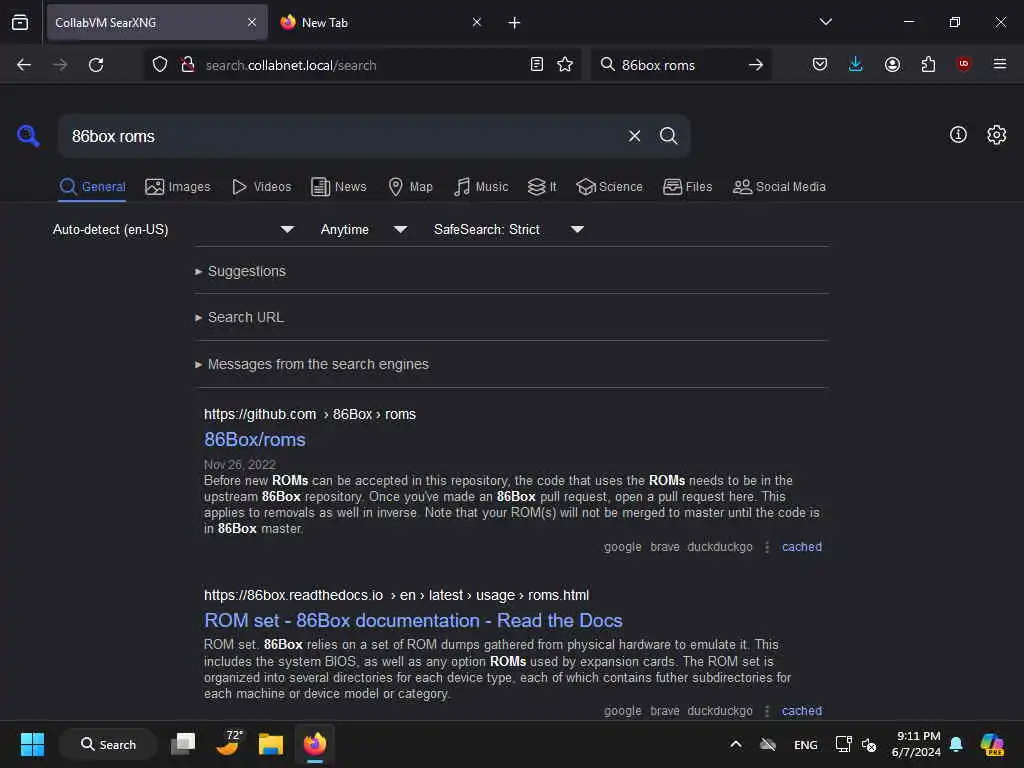Open the Firefox account icon
The width and height of the screenshot is (1024, 768).
892,64
